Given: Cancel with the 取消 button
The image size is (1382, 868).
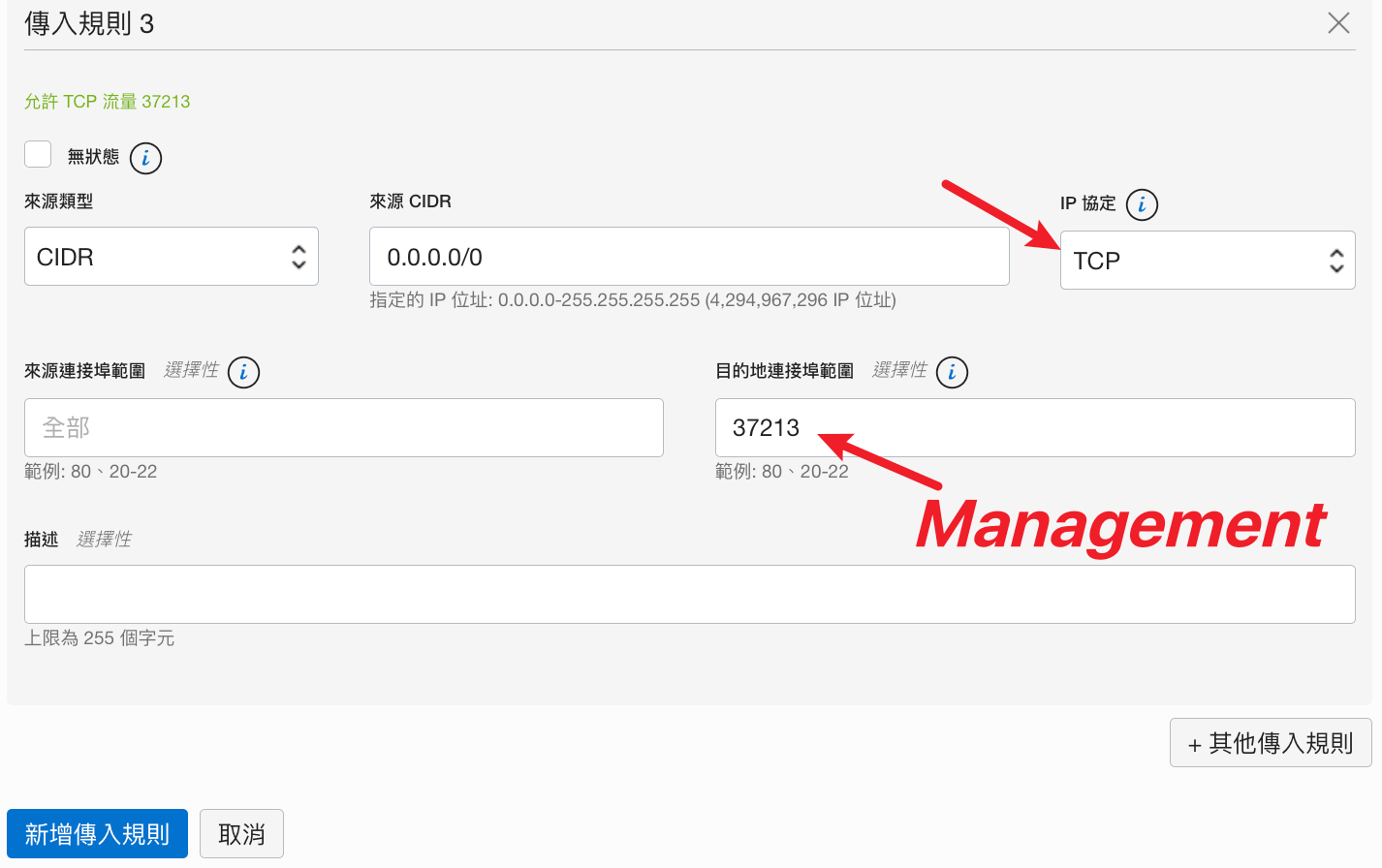Looking at the screenshot, I should click(241, 834).
